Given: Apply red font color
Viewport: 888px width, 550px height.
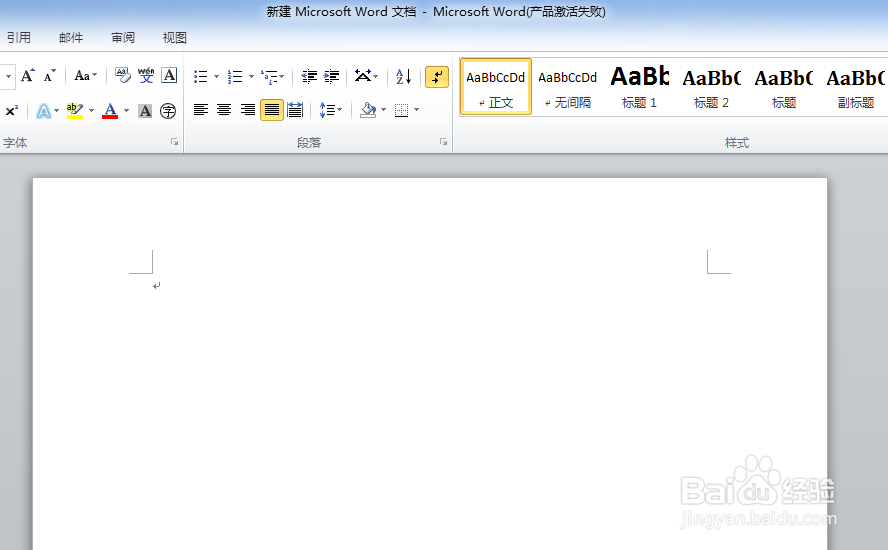Looking at the screenshot, I should pos(110,110).
